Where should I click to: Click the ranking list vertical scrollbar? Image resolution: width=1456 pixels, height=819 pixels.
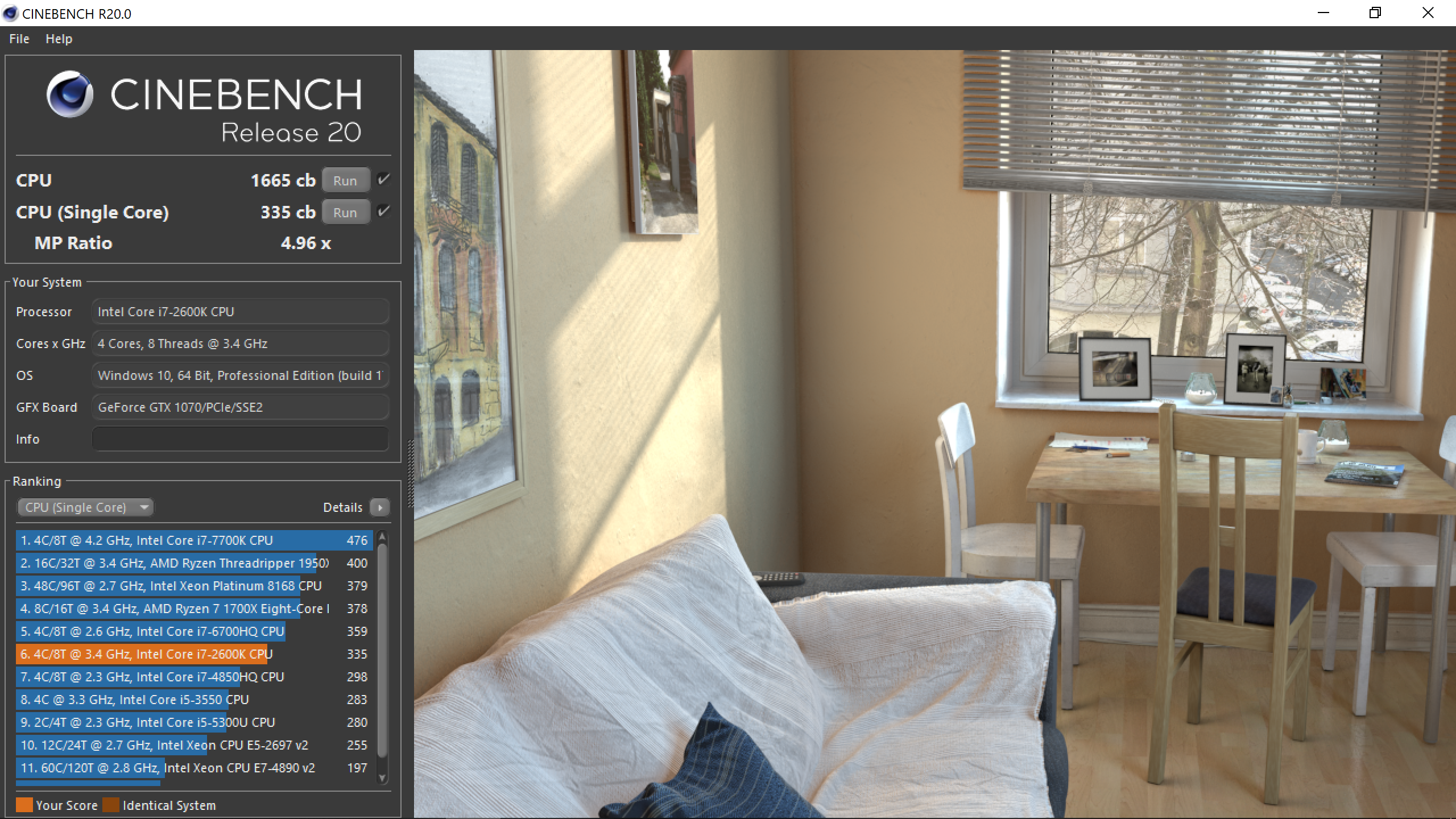click(382, 648)
